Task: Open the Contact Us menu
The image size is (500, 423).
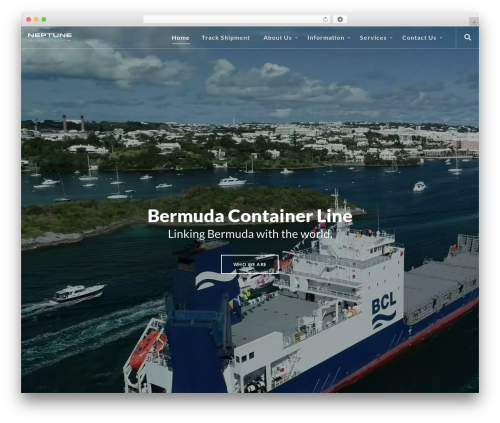Action: (419, 38)
